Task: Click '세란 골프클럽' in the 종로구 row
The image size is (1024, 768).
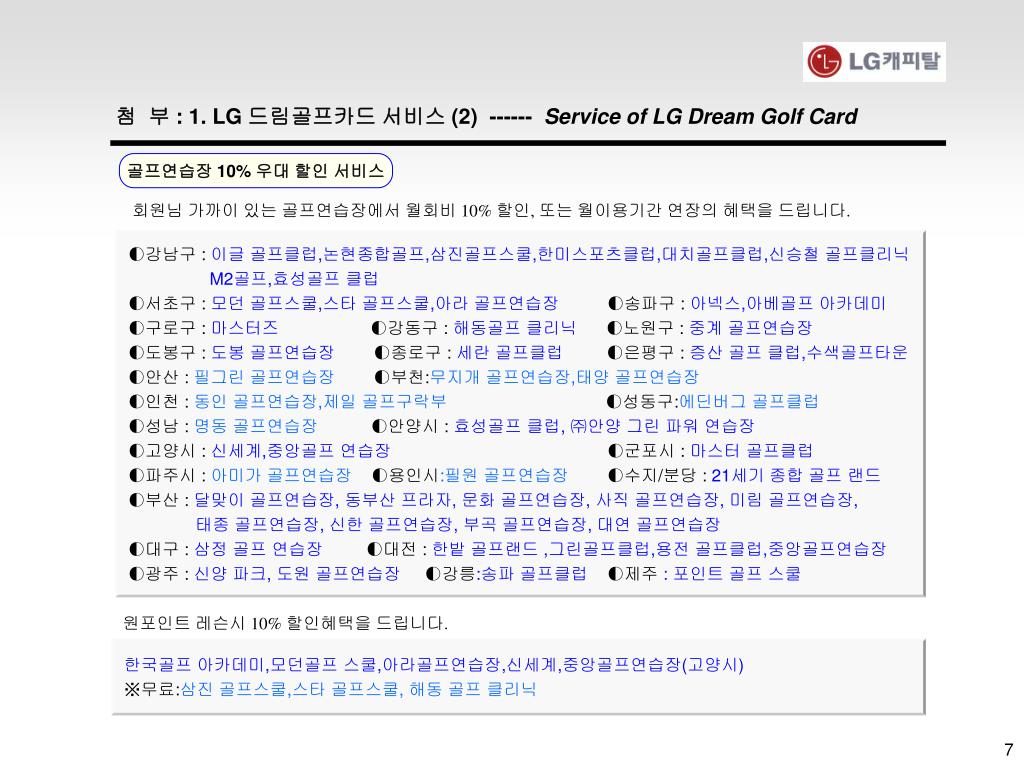Action: click(x=509, y=353)
